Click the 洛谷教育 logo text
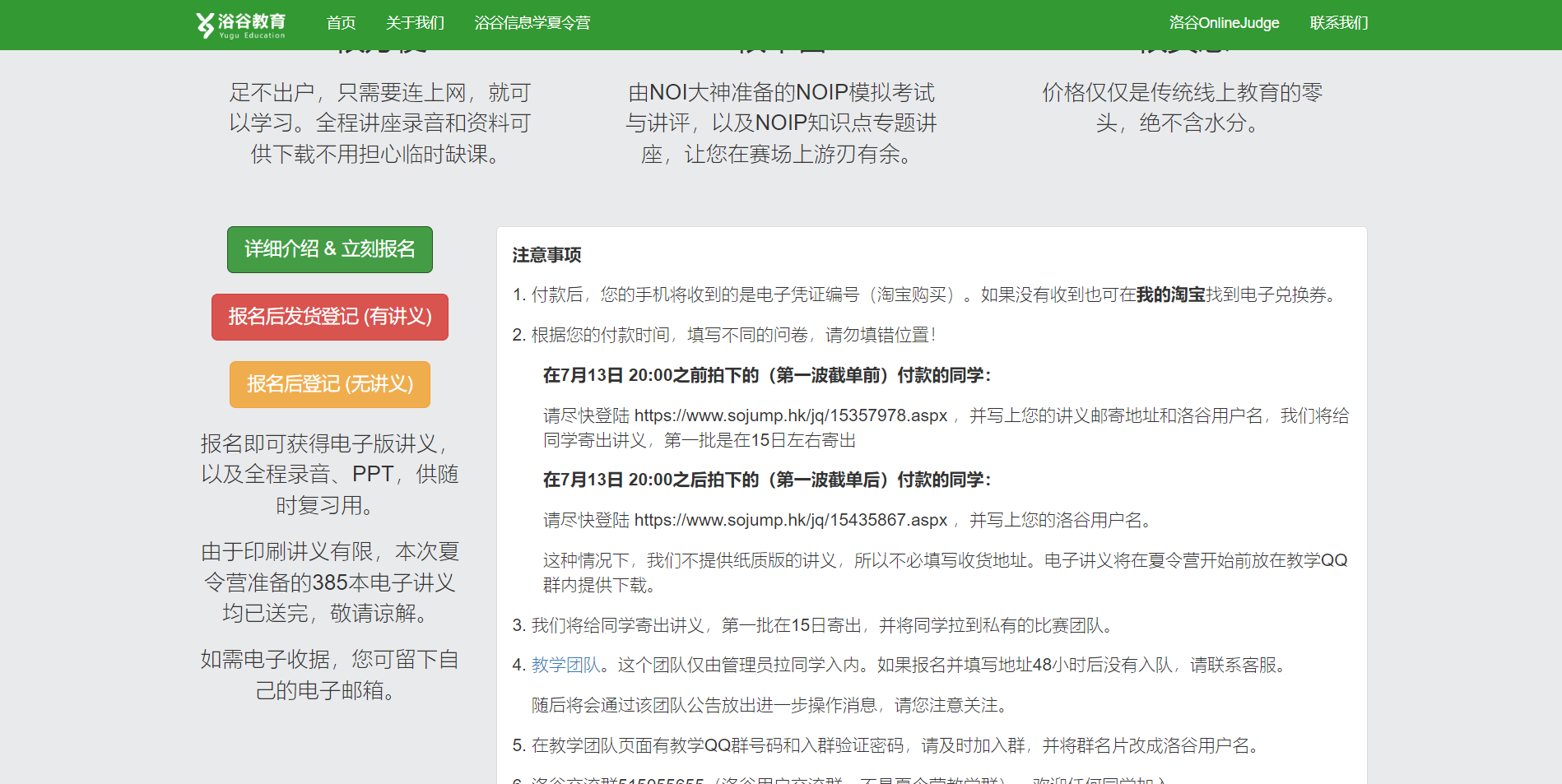The width and height of the screenshot is (1562, 784). coord(252,21)
